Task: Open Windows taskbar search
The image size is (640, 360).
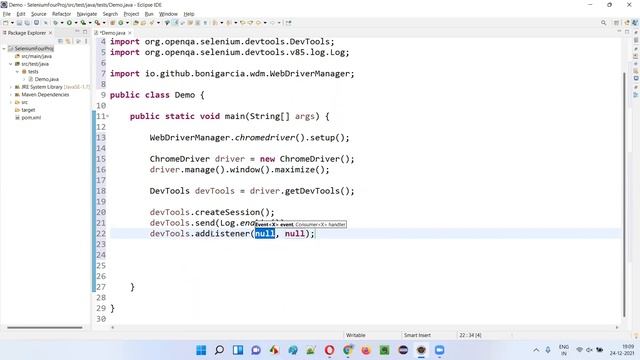Action: (x=219, y=350)
